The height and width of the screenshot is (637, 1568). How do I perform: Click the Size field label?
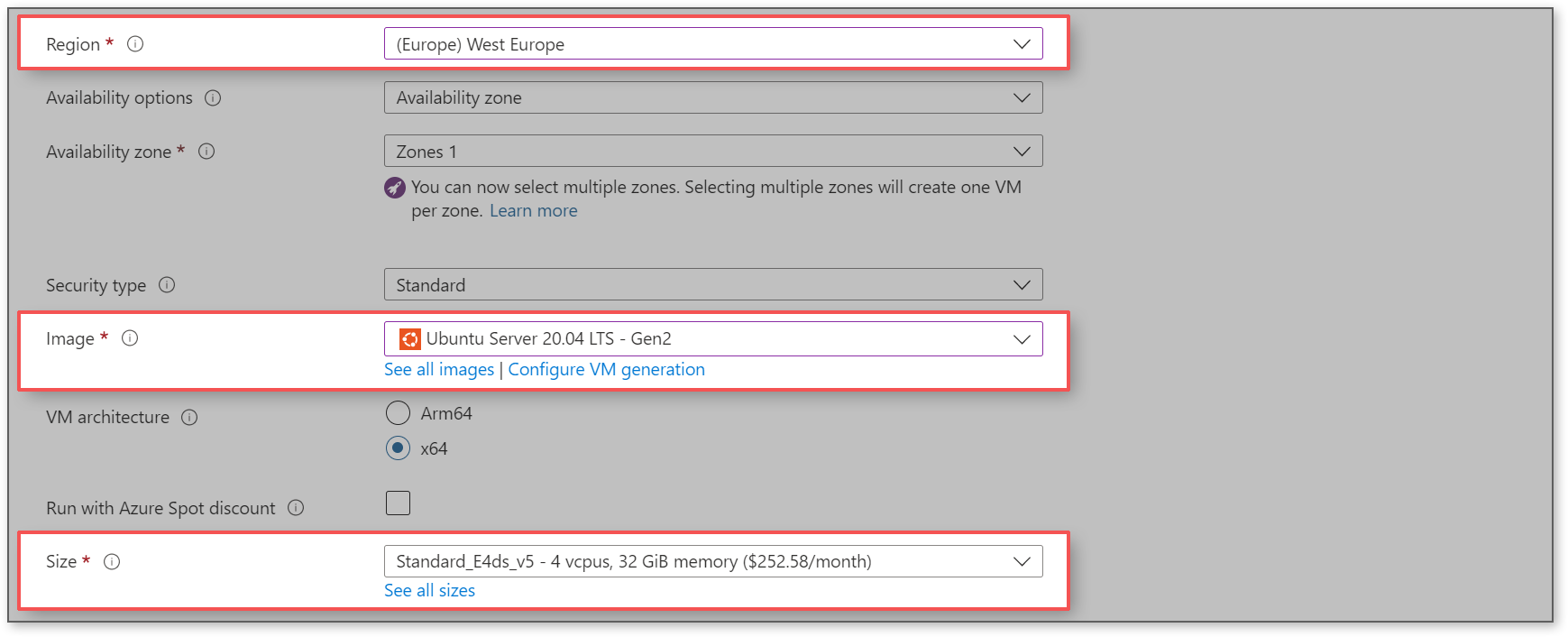pyautogui.click(x=61, y=561)
